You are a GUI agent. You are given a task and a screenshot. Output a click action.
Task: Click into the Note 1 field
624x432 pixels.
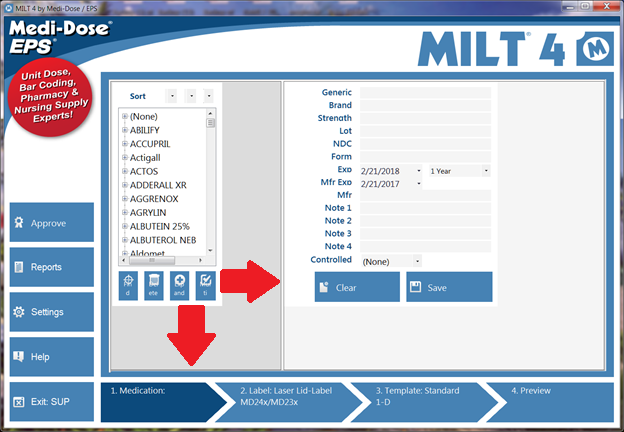coord(425,208)
